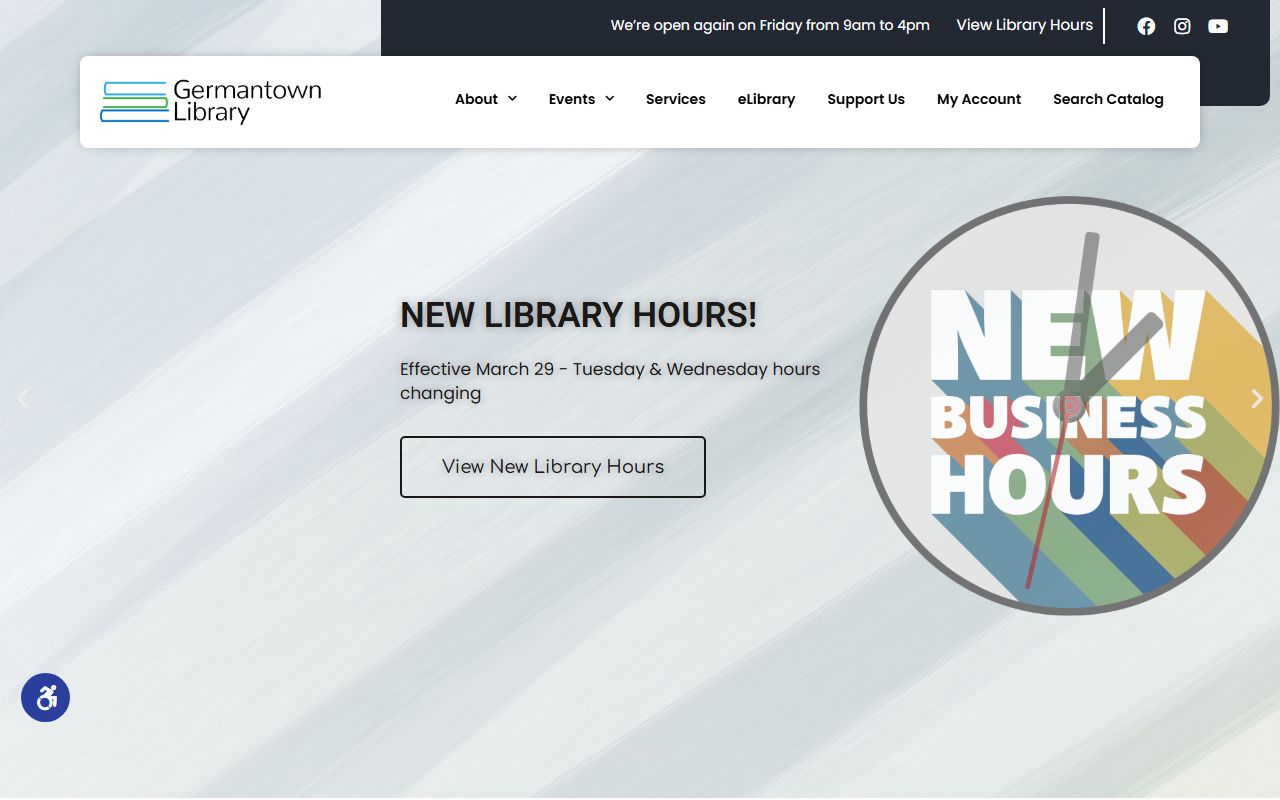Open the library's Instagram profile
This screenshot has height=800, width=1280.
[1182, 26]
